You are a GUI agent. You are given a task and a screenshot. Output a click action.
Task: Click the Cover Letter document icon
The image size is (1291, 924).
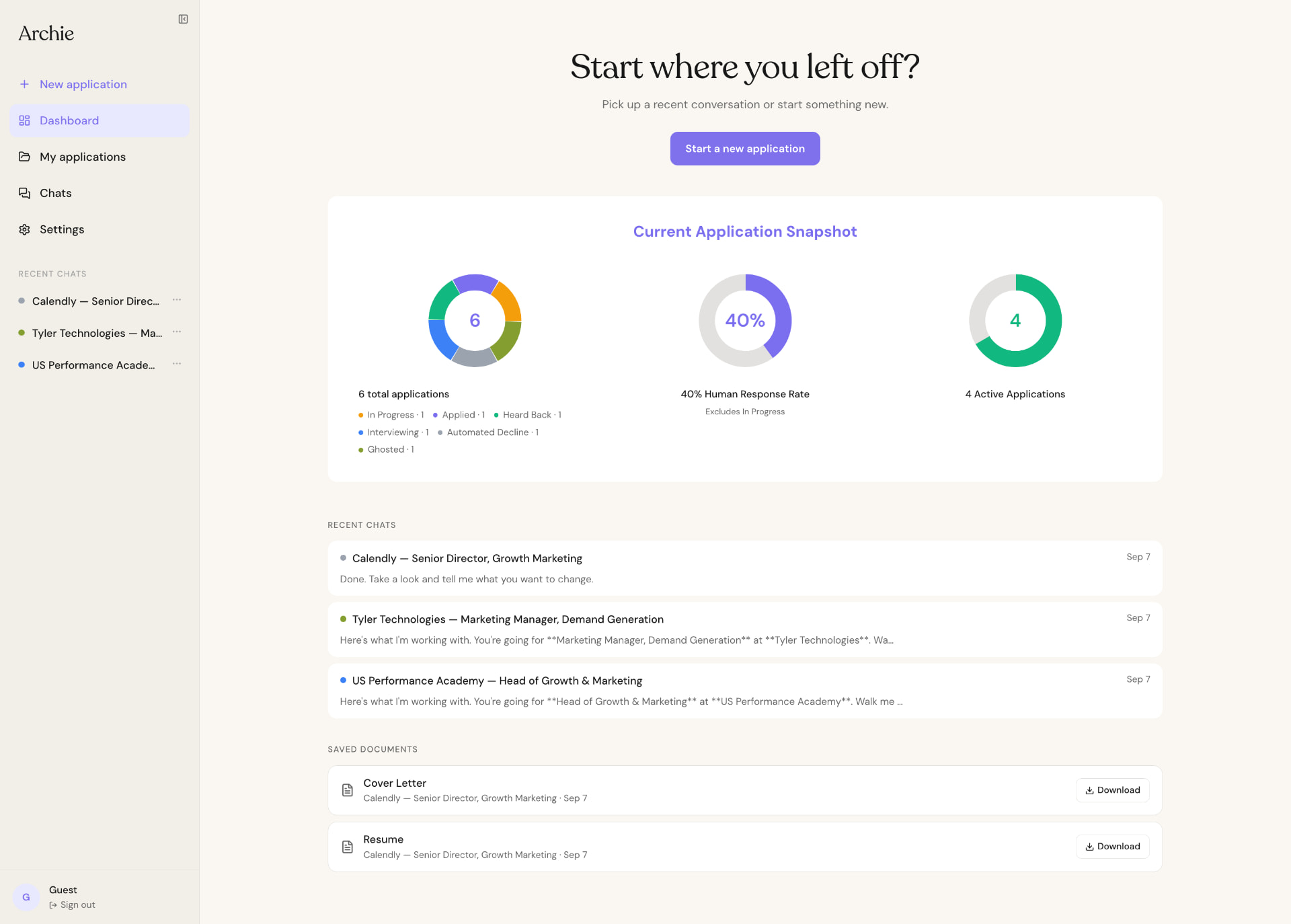(348, 790)
